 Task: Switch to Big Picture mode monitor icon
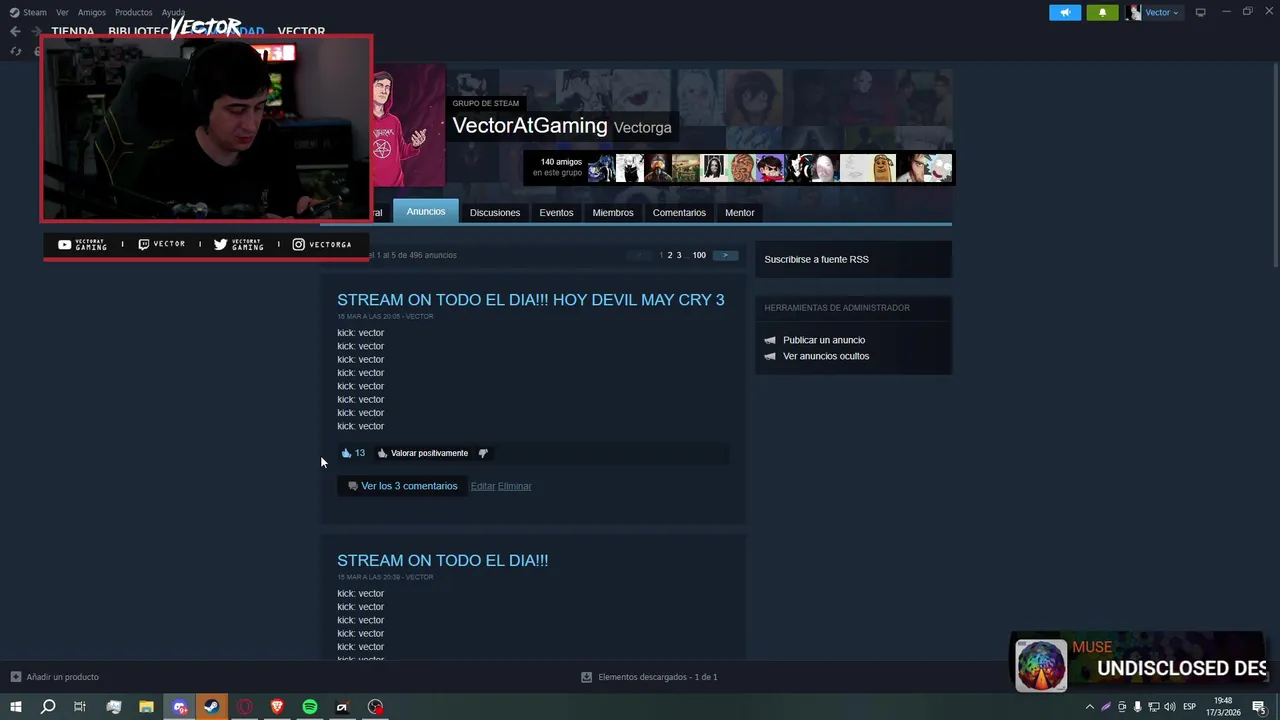(x=1200, y=12)
